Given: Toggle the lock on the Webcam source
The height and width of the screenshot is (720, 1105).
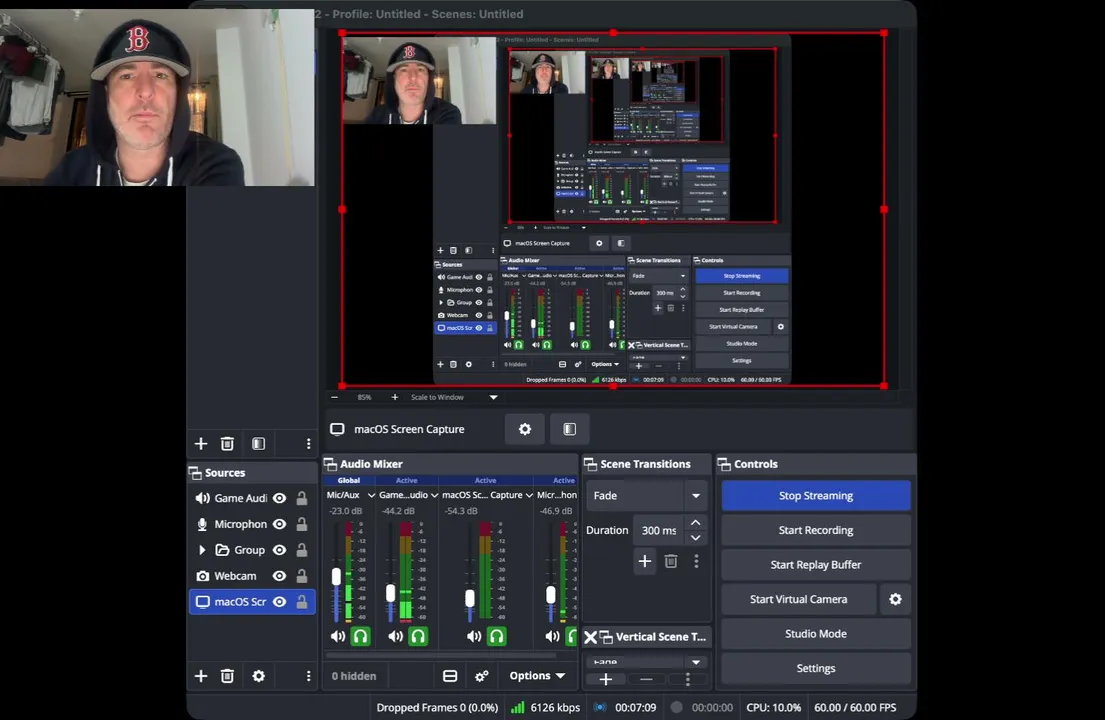Looking at the screenshot, I should [302, 576].
